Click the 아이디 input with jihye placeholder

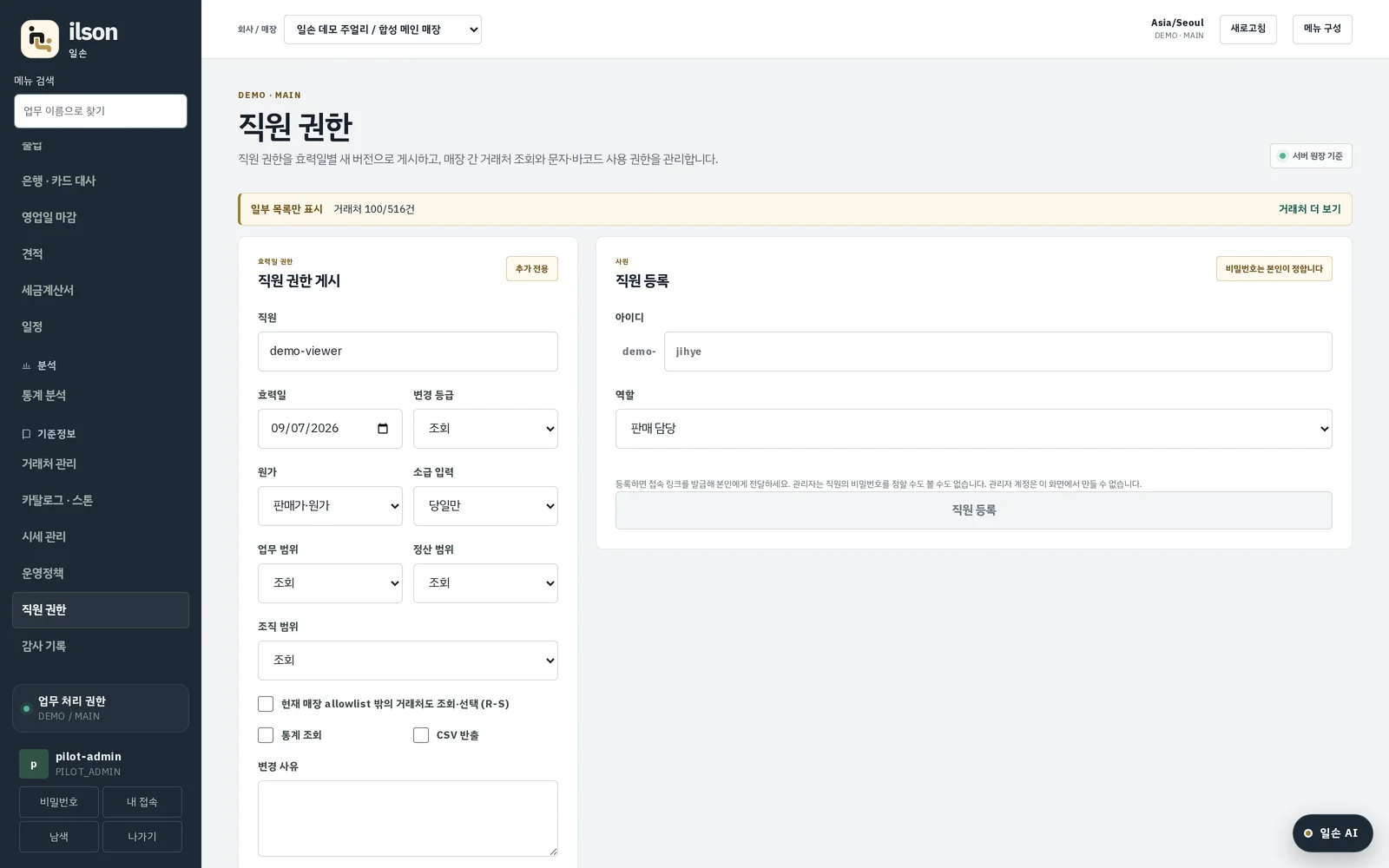click(x=998, y=352)
